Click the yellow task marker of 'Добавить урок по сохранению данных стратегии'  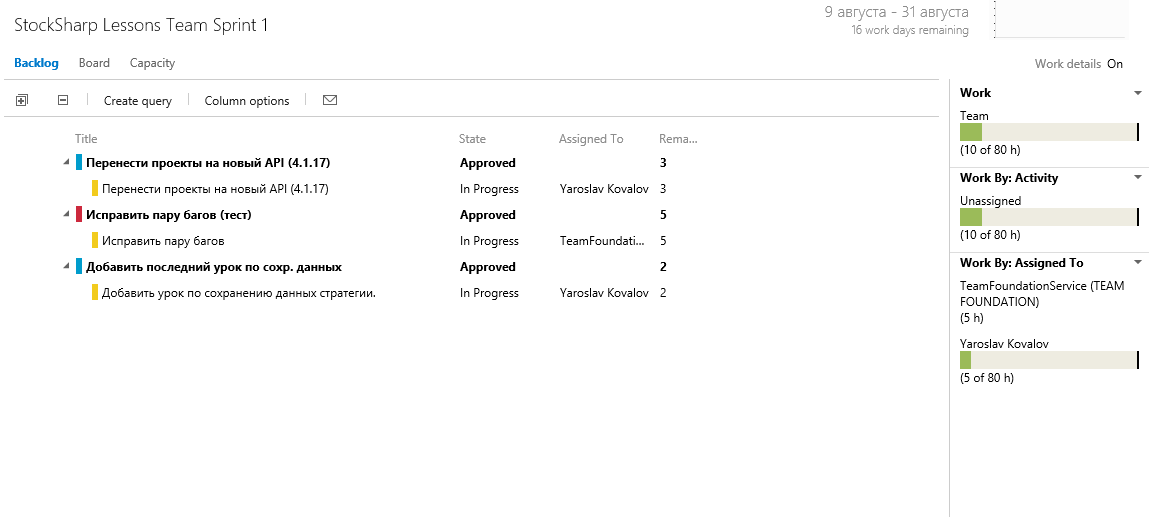pos(95,293)
